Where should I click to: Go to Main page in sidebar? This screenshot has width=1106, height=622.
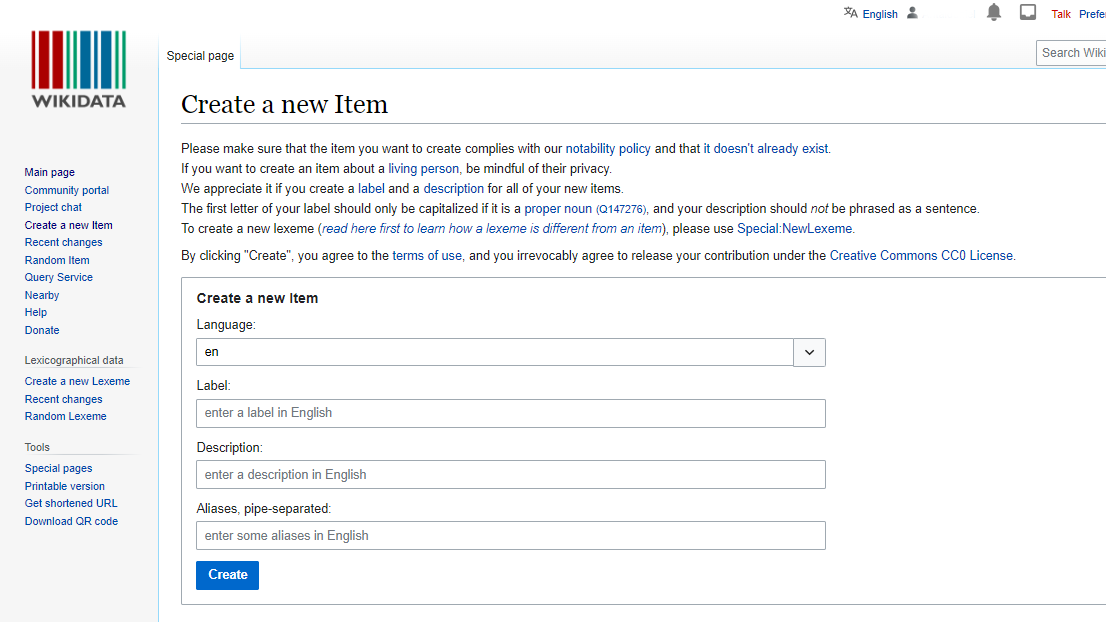(x=50, y=173)
